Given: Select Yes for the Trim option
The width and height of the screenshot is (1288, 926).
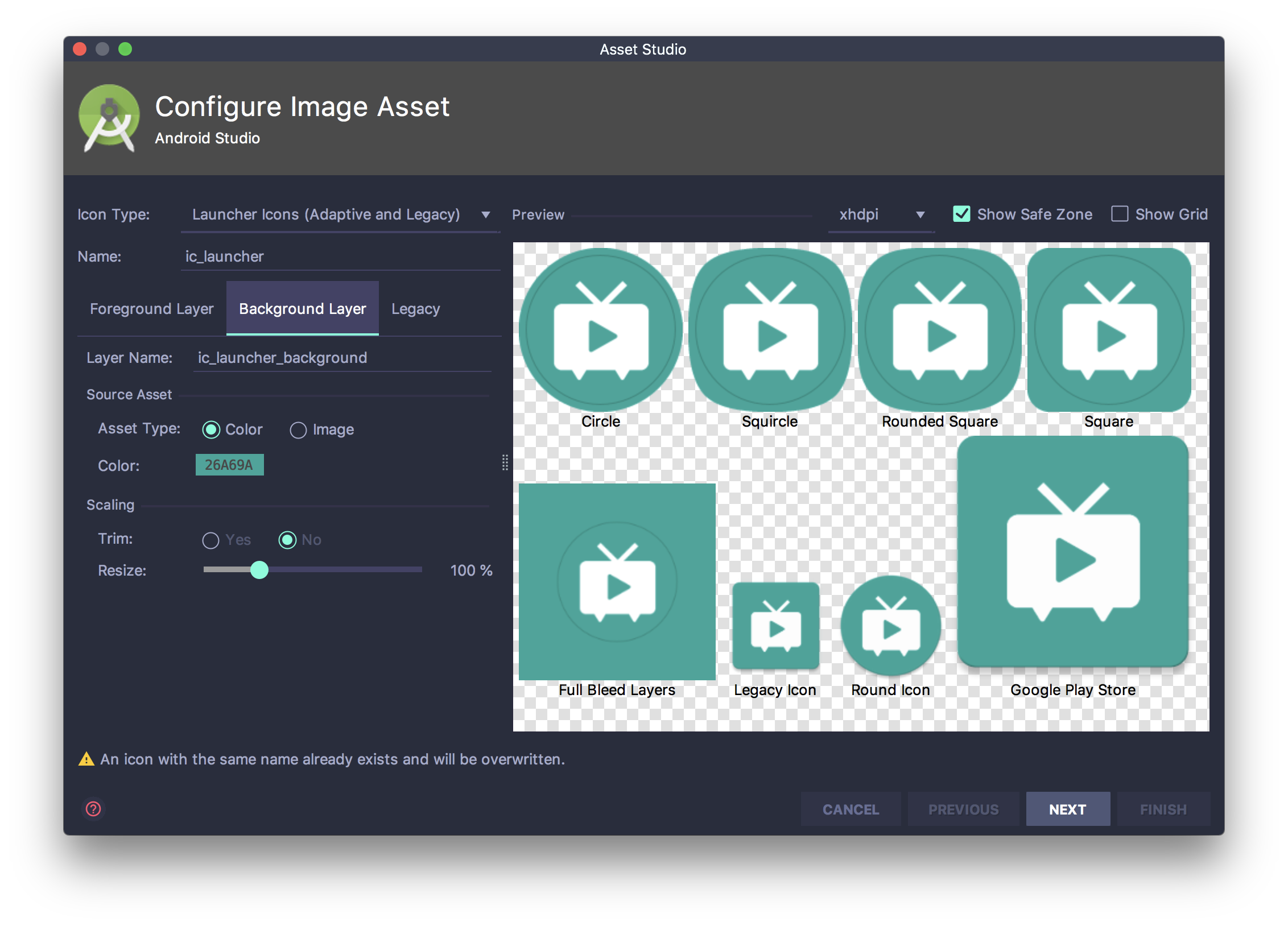Looking at the screenshot, I should coord(210,540).
